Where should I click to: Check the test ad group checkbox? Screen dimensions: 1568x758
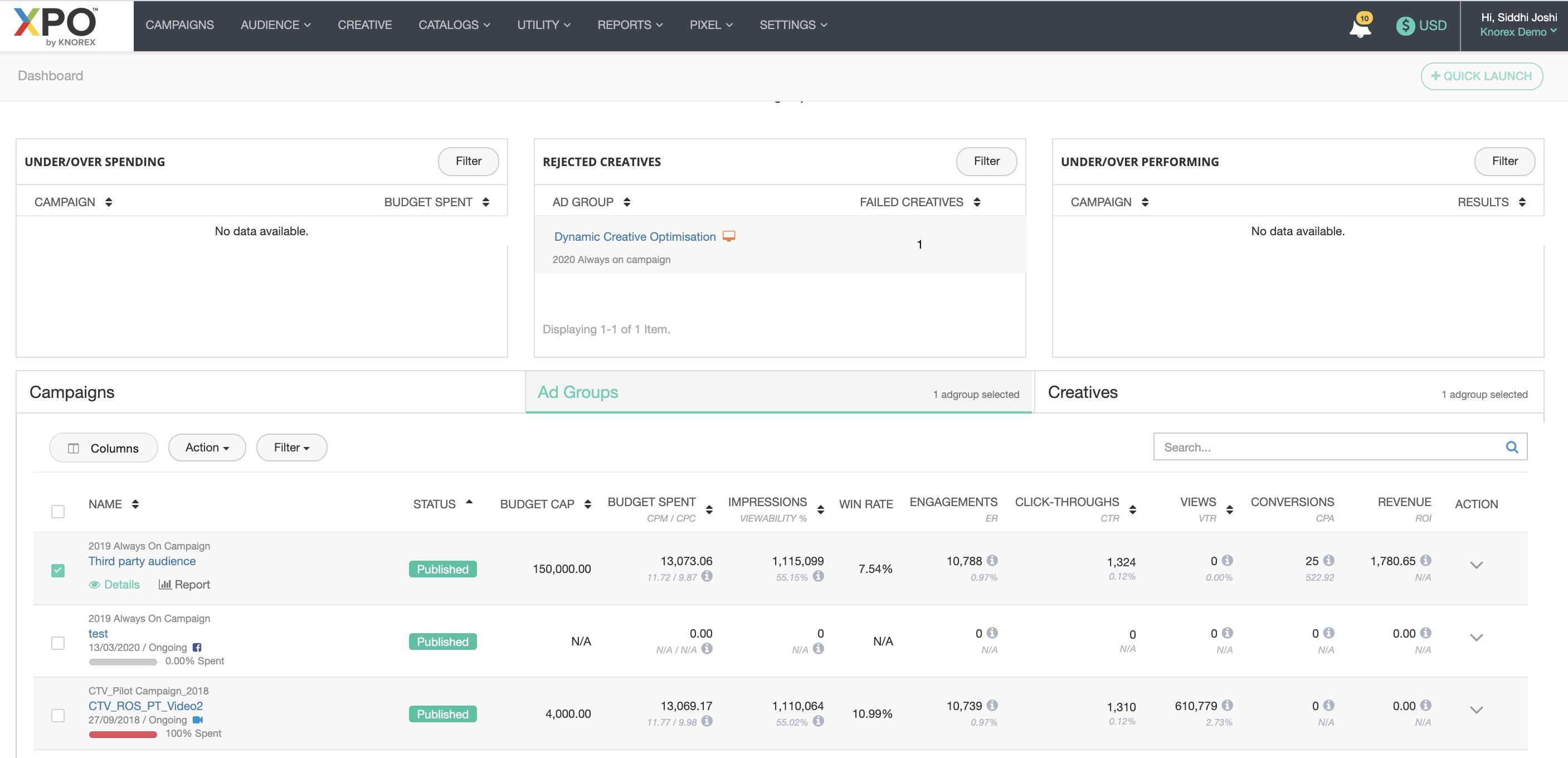58,643
